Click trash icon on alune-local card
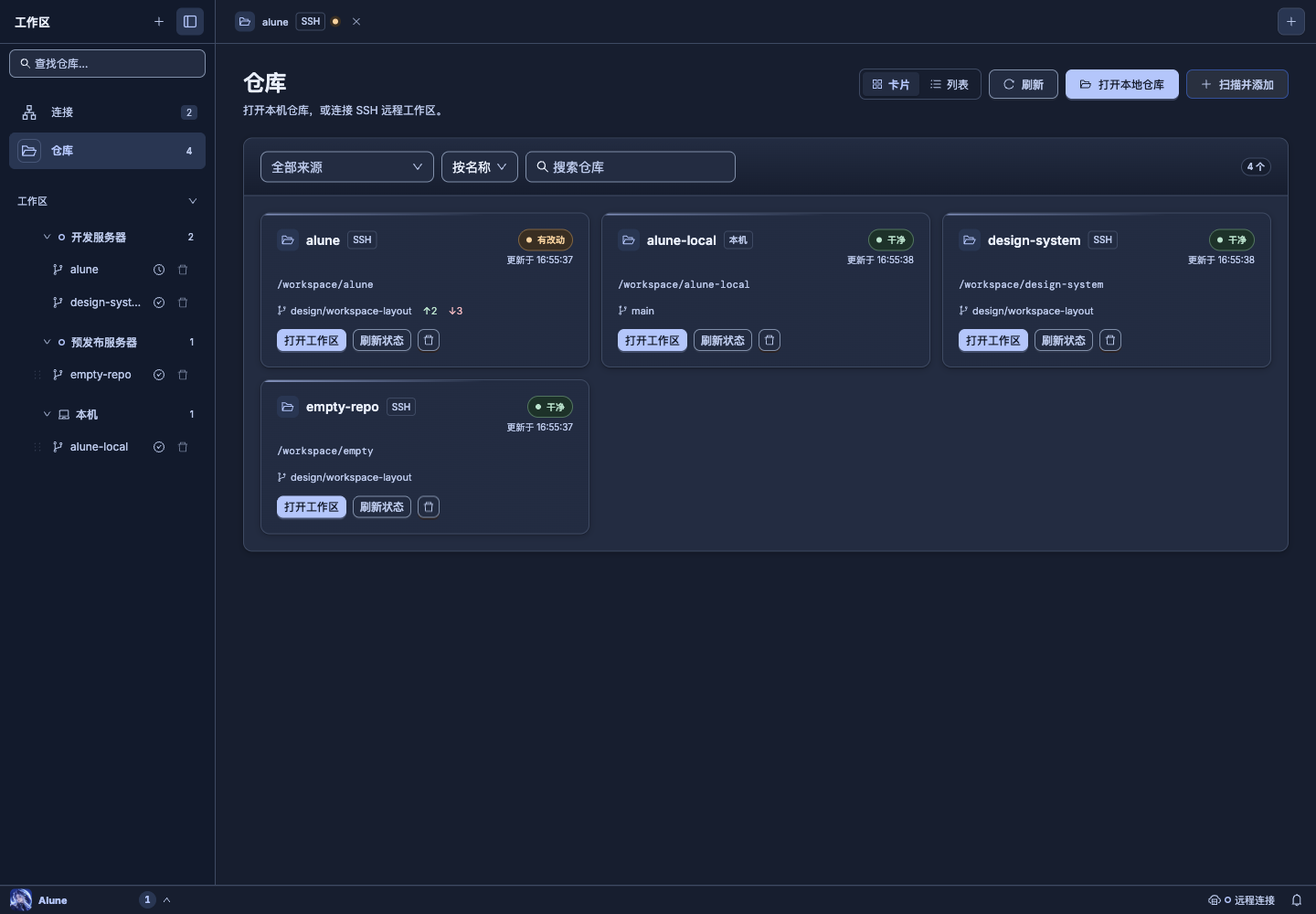Image resolution: width=1316 pixels, height=914 pixels. pyautogui.click(x=769, y=340)
